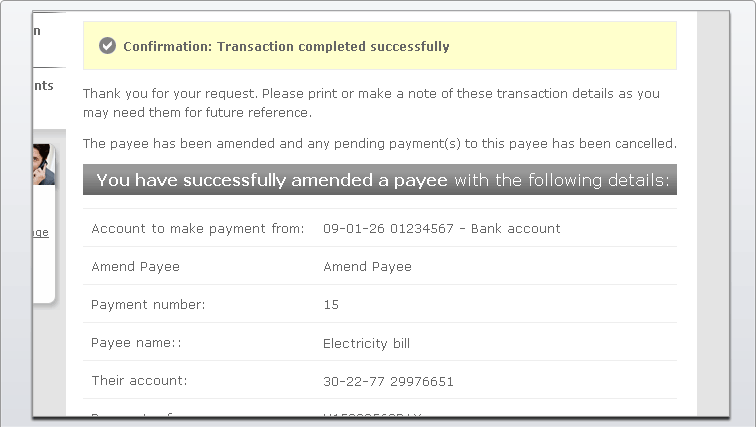Click the payment number value 15
The width and height of the screenshot is (756, 427).
[x=331, y=305]
